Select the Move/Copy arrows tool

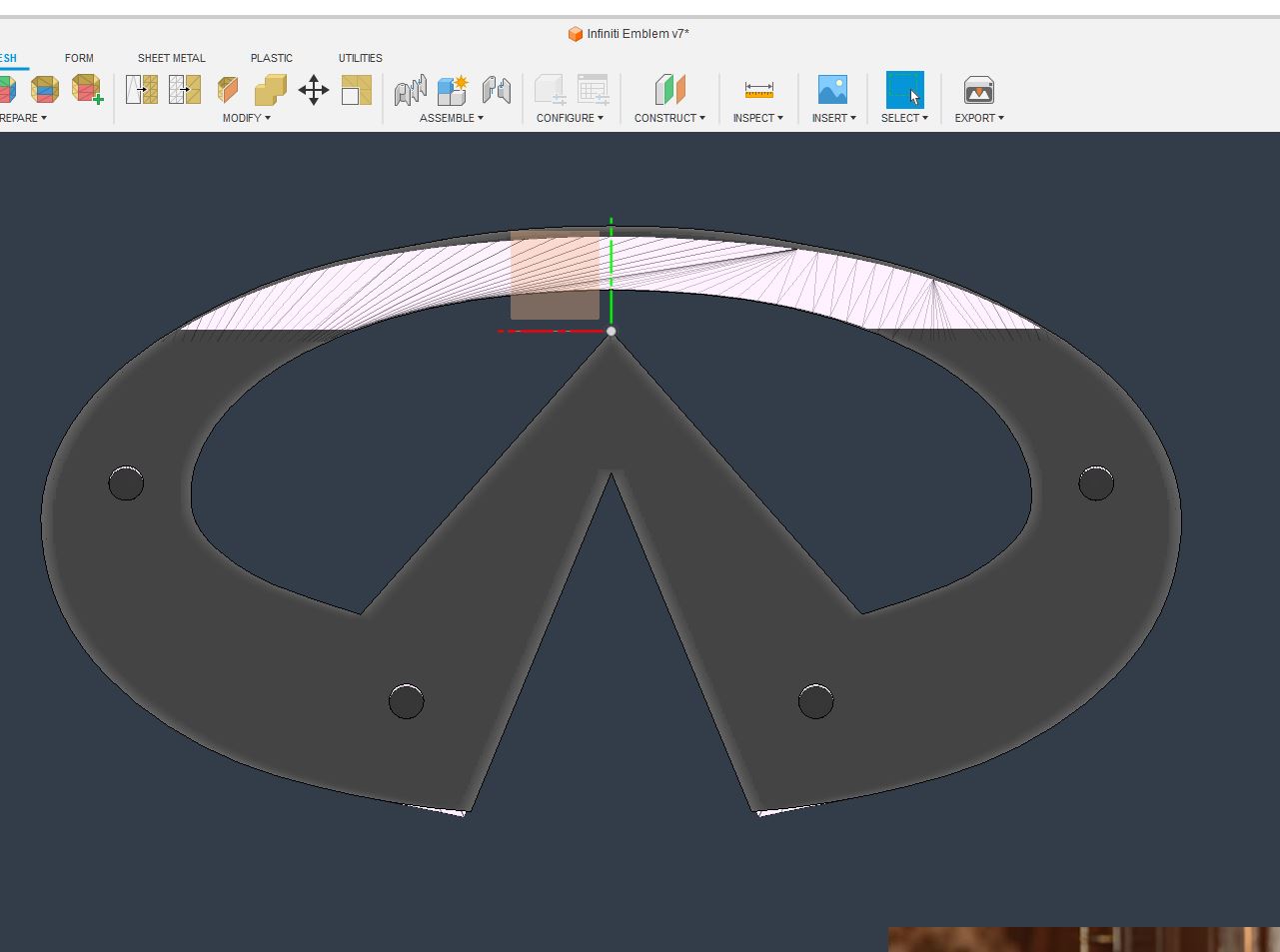(313, 90)
